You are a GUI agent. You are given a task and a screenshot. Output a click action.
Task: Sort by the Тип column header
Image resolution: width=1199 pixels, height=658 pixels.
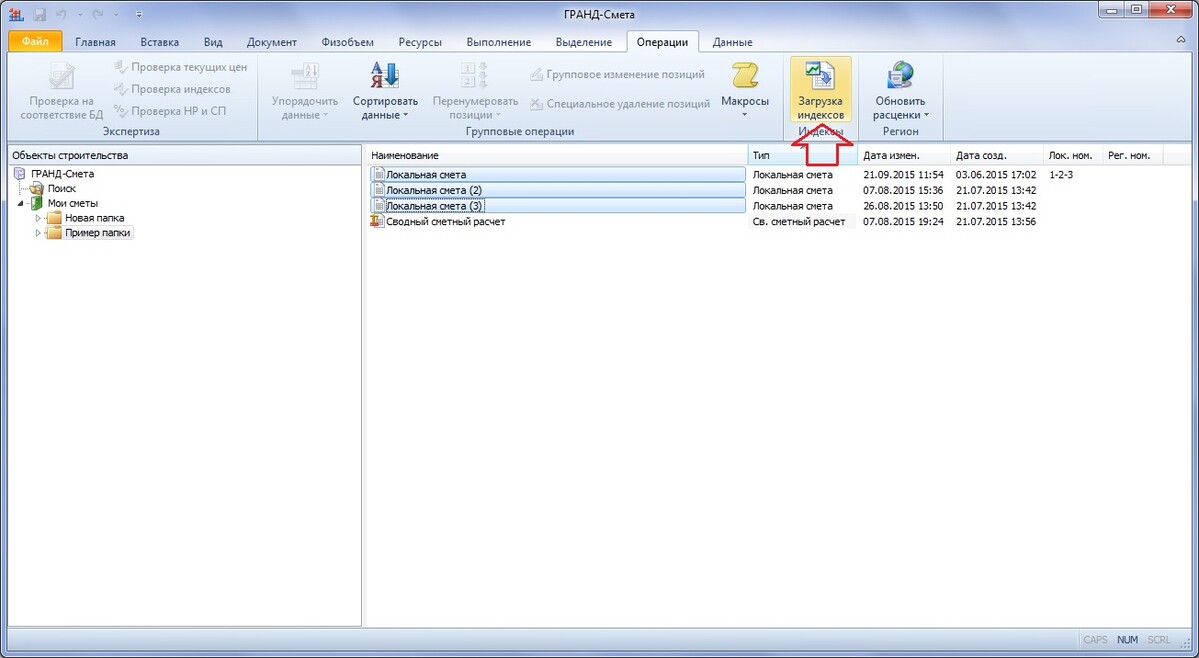pos(803,156)
